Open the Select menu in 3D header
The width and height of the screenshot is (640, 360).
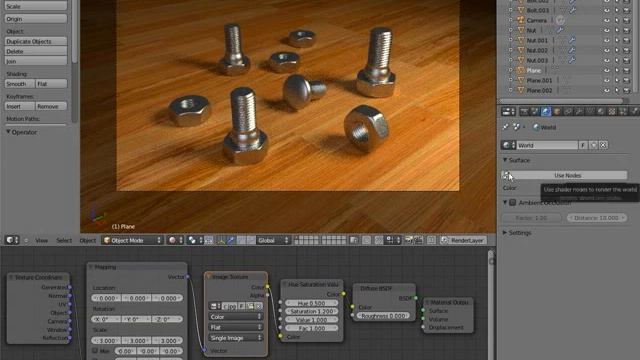(64, 240)
